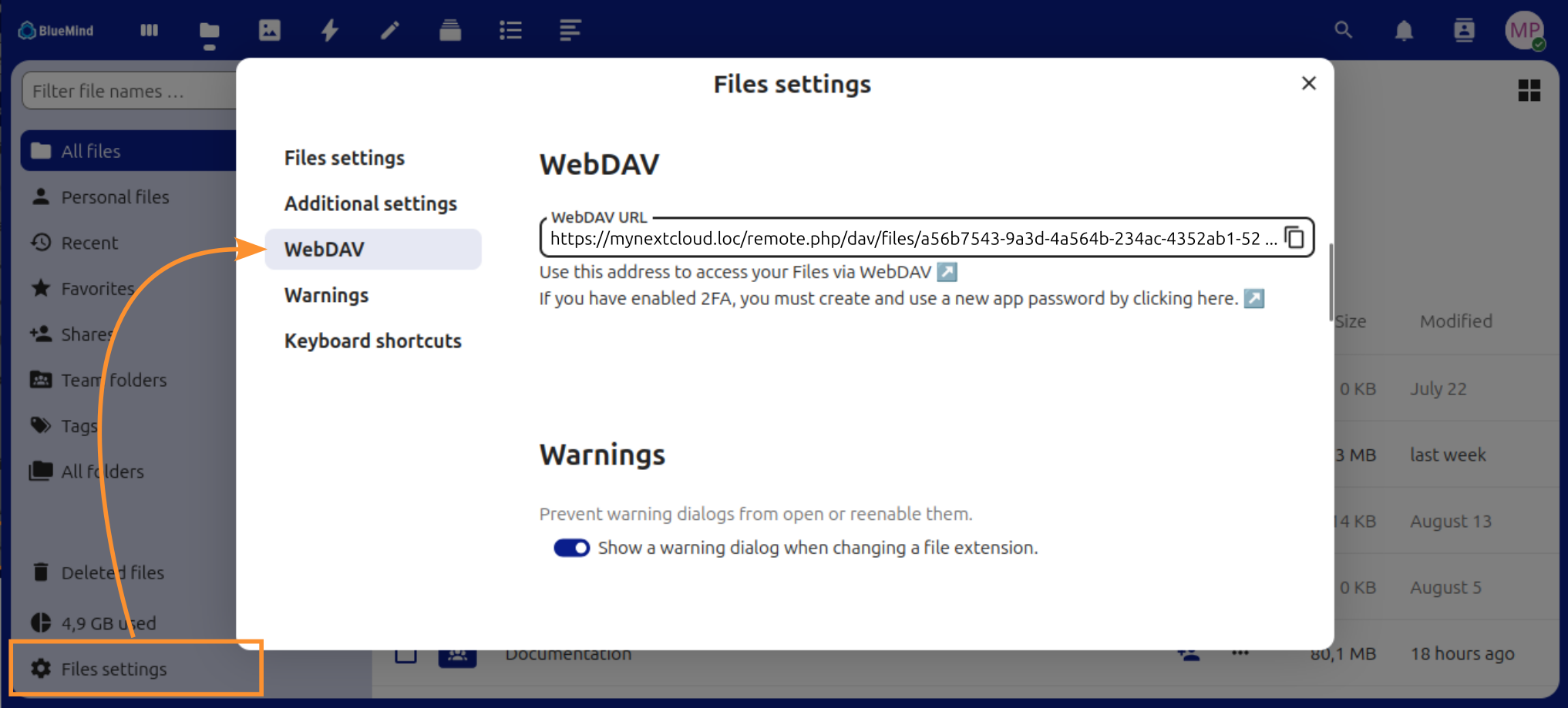Open the notifications bell
This screenshot has height=708, width=1568.
[1404, 31]
